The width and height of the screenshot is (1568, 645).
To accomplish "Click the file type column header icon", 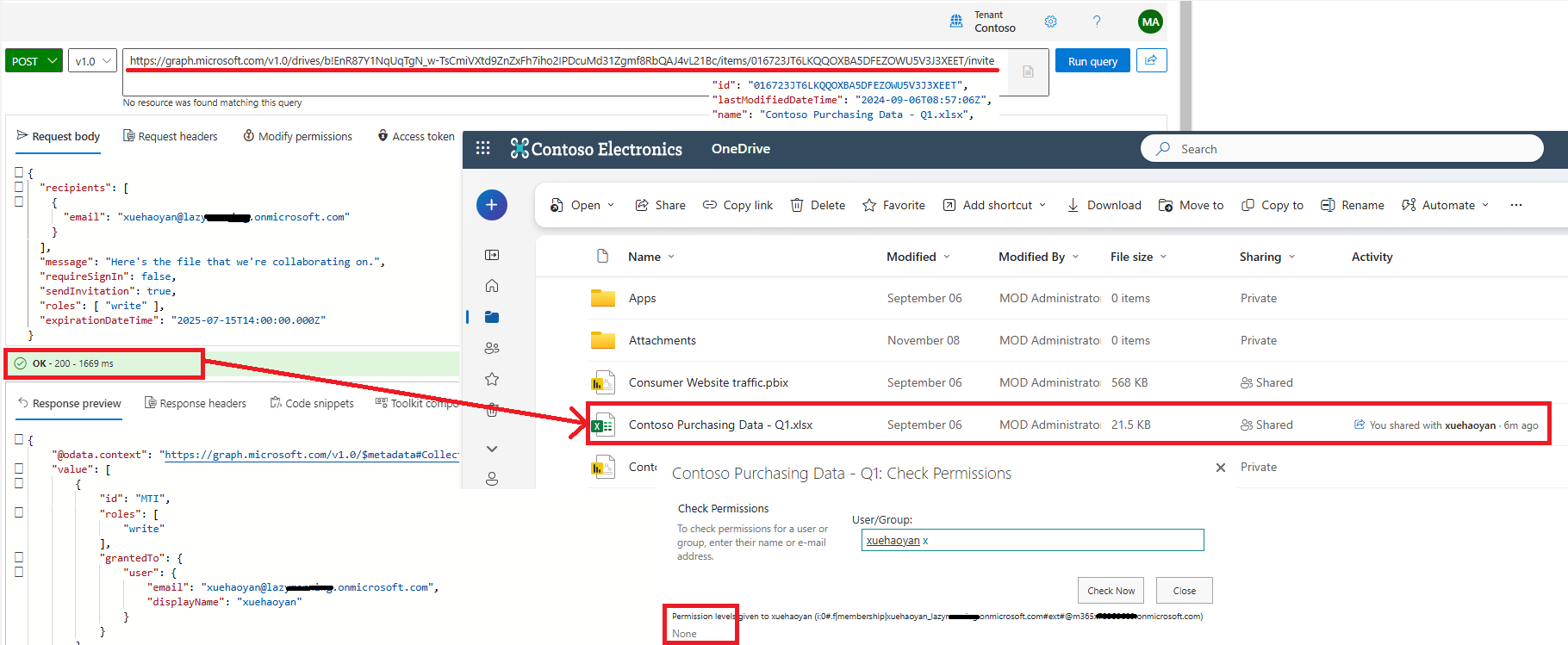I will click(x=602, y=257).
